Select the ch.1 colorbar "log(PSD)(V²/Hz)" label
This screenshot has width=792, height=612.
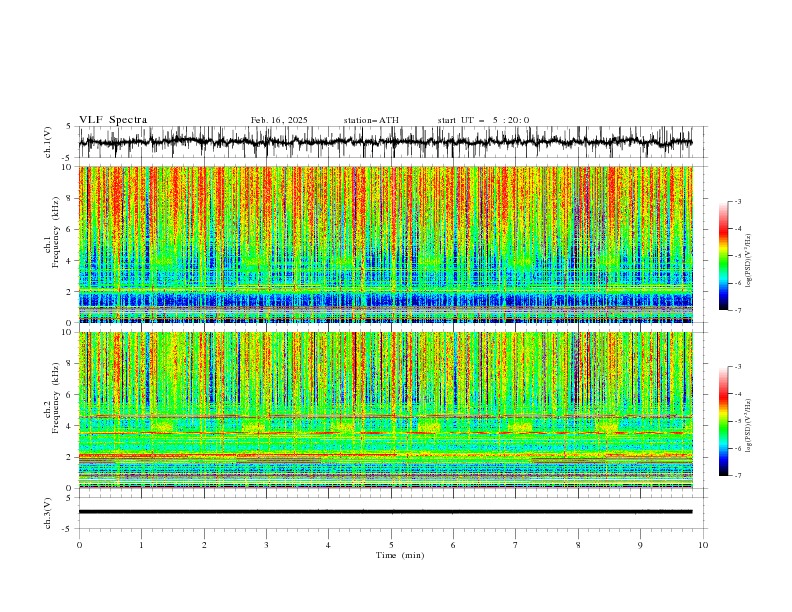pyautogui.click(x=749, y=261)
